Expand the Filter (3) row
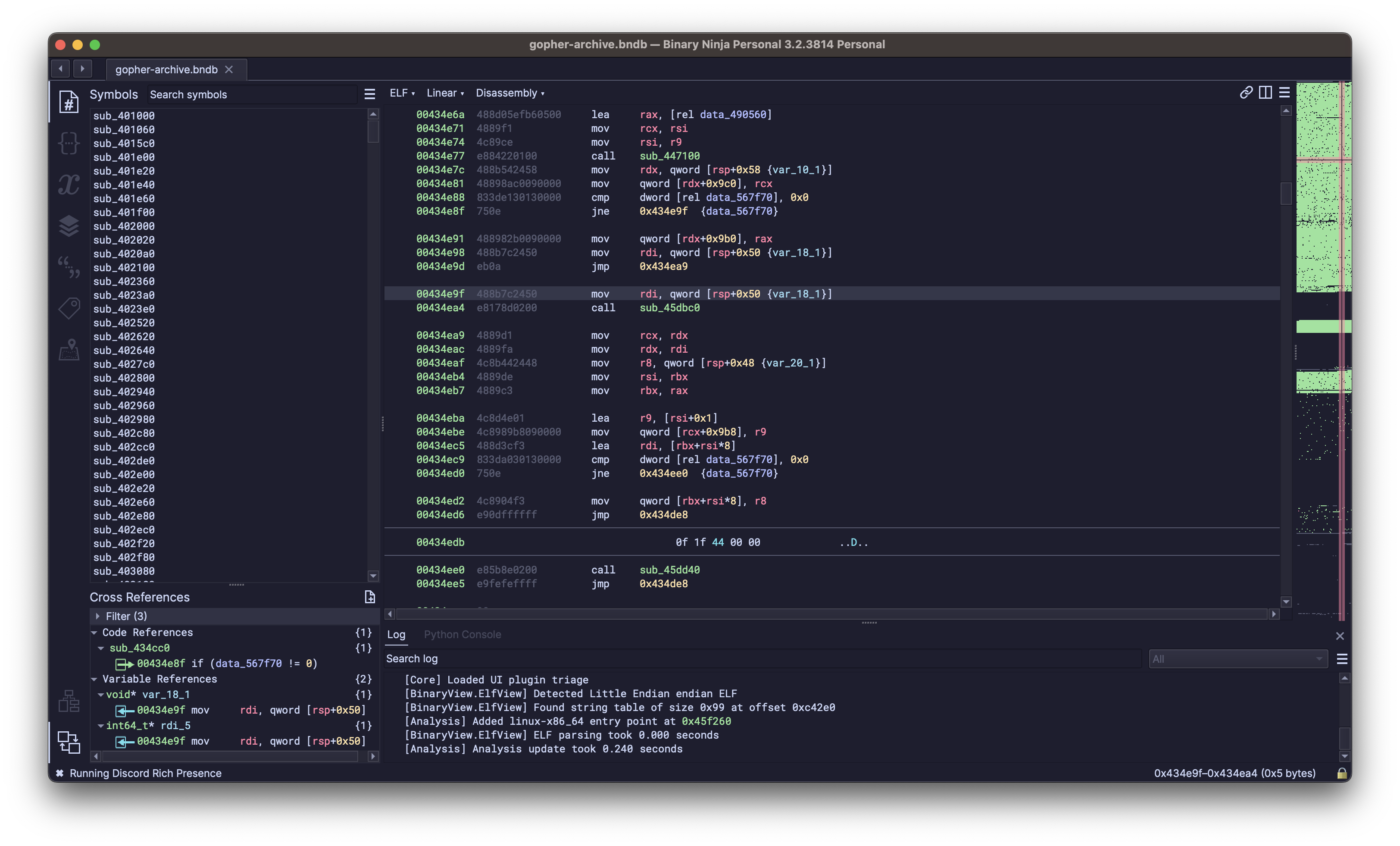This screenshot has width=1400, height=846. click(98, 616)
